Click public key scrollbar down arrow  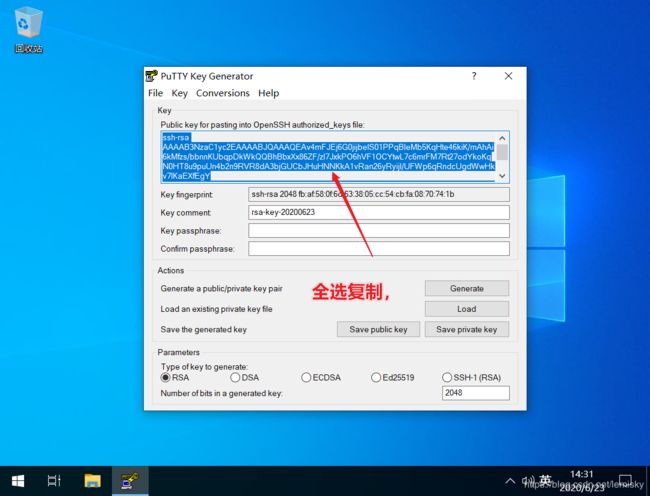coord(502,176)
